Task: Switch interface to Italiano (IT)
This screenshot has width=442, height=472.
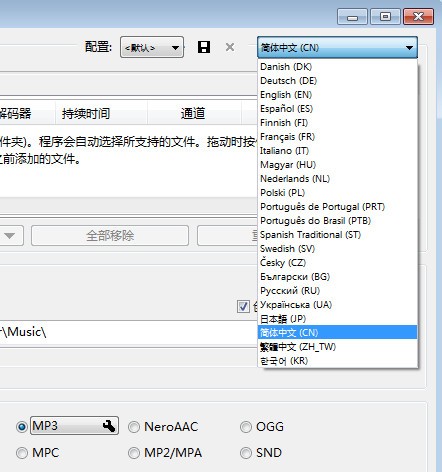Action: (337, 151)
